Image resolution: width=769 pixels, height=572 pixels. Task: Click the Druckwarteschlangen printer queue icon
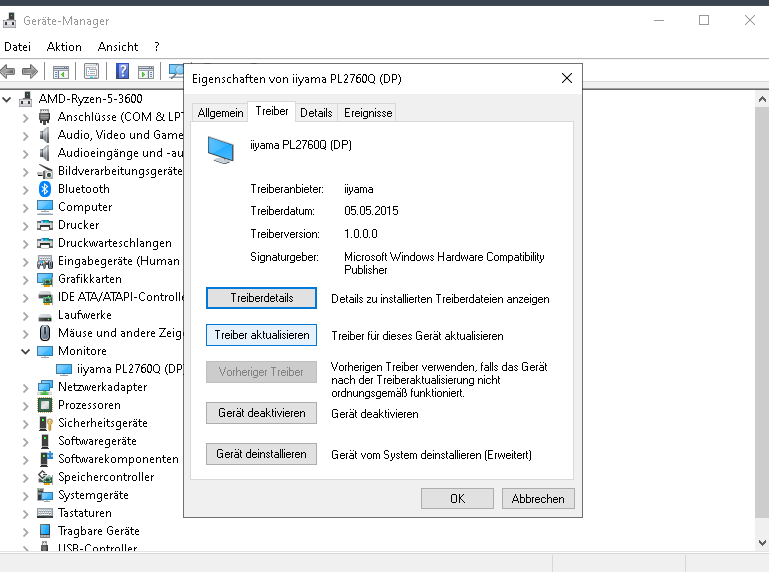coord(45,243)
